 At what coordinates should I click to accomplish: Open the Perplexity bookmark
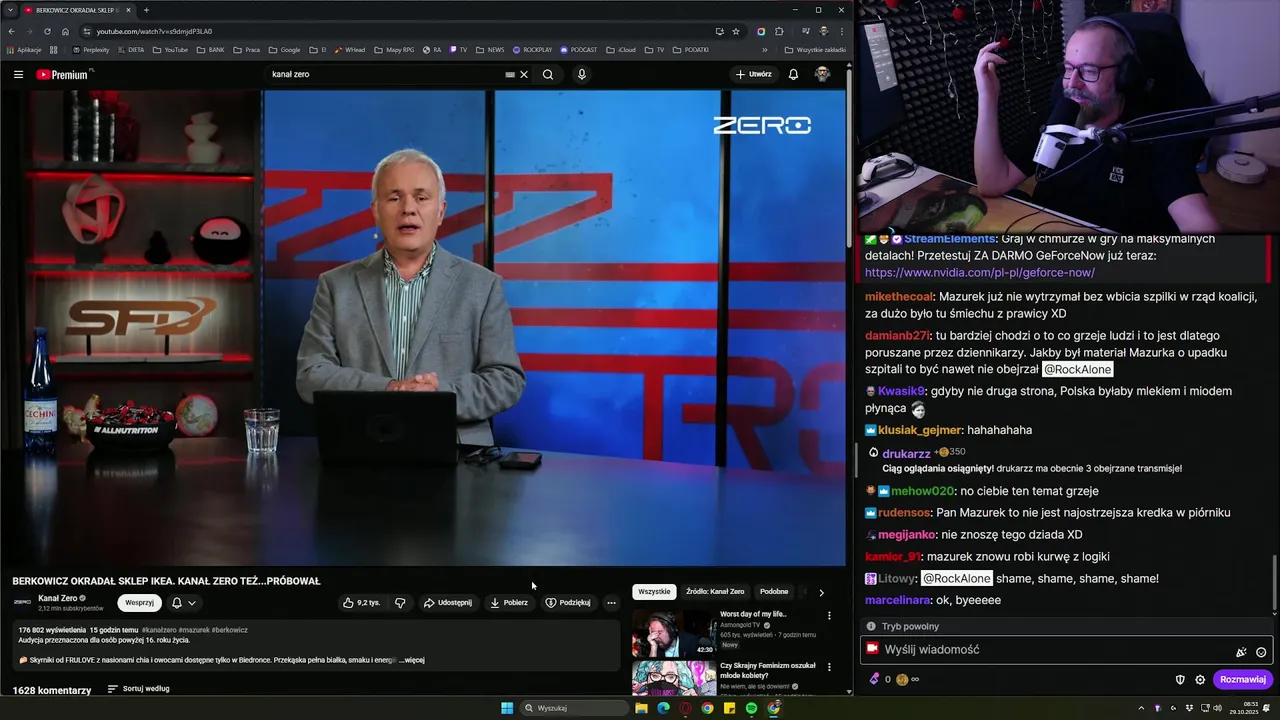click(x=91, y=49)
